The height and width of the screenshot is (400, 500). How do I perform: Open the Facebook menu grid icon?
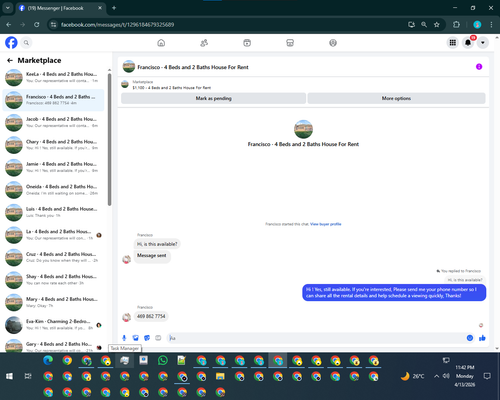[x=453, y=43]
